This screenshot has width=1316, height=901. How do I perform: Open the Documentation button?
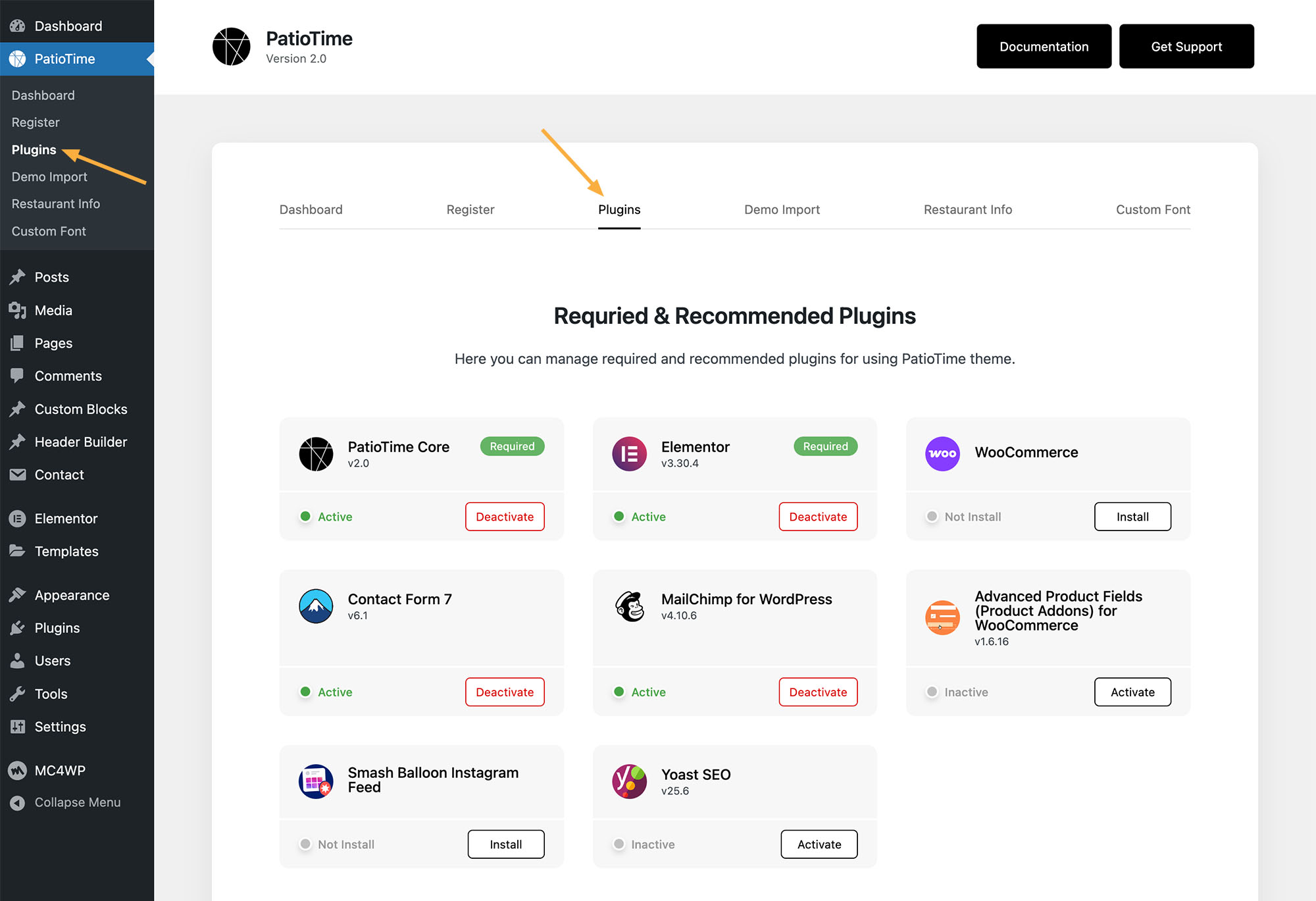pos(1044,47)
